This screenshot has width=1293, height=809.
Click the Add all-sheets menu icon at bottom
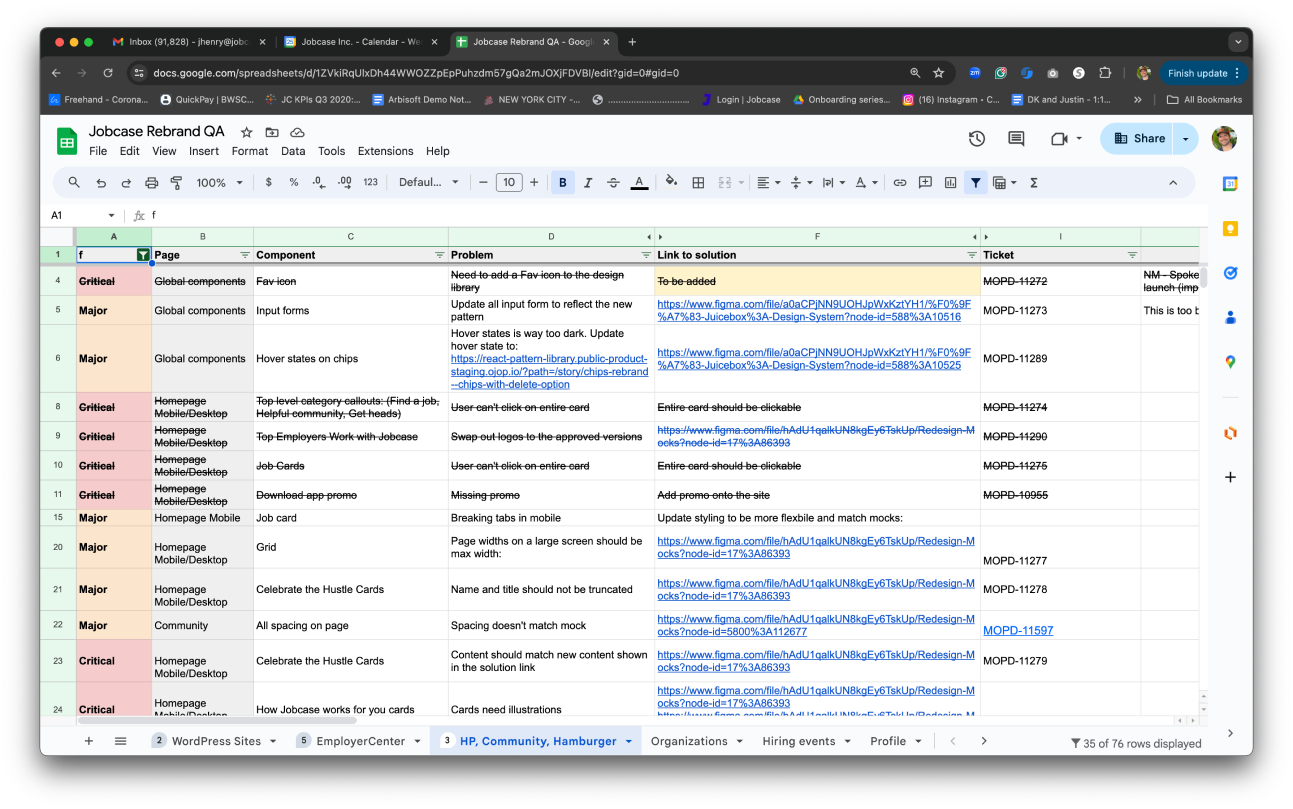tap(120, 741)
